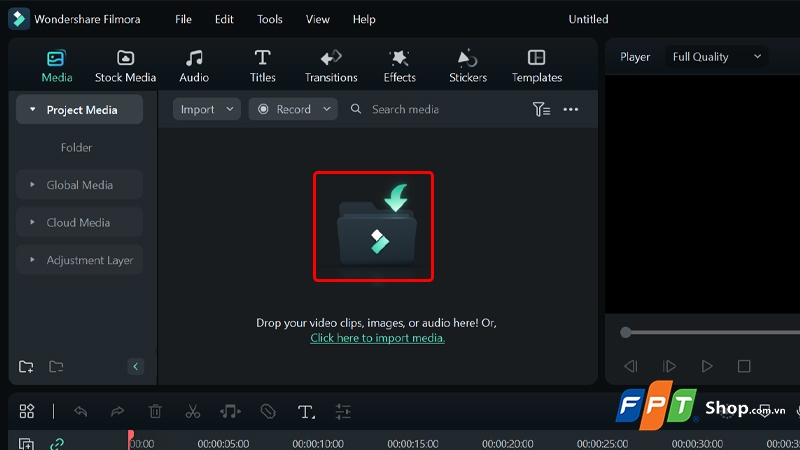Add a new folder with the folder-plus icon
The image size is (800, 450).
[26, 366]
